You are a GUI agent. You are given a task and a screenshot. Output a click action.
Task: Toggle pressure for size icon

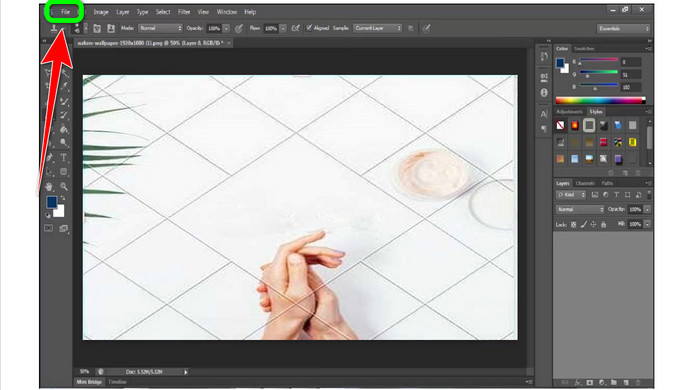point(426,29)
